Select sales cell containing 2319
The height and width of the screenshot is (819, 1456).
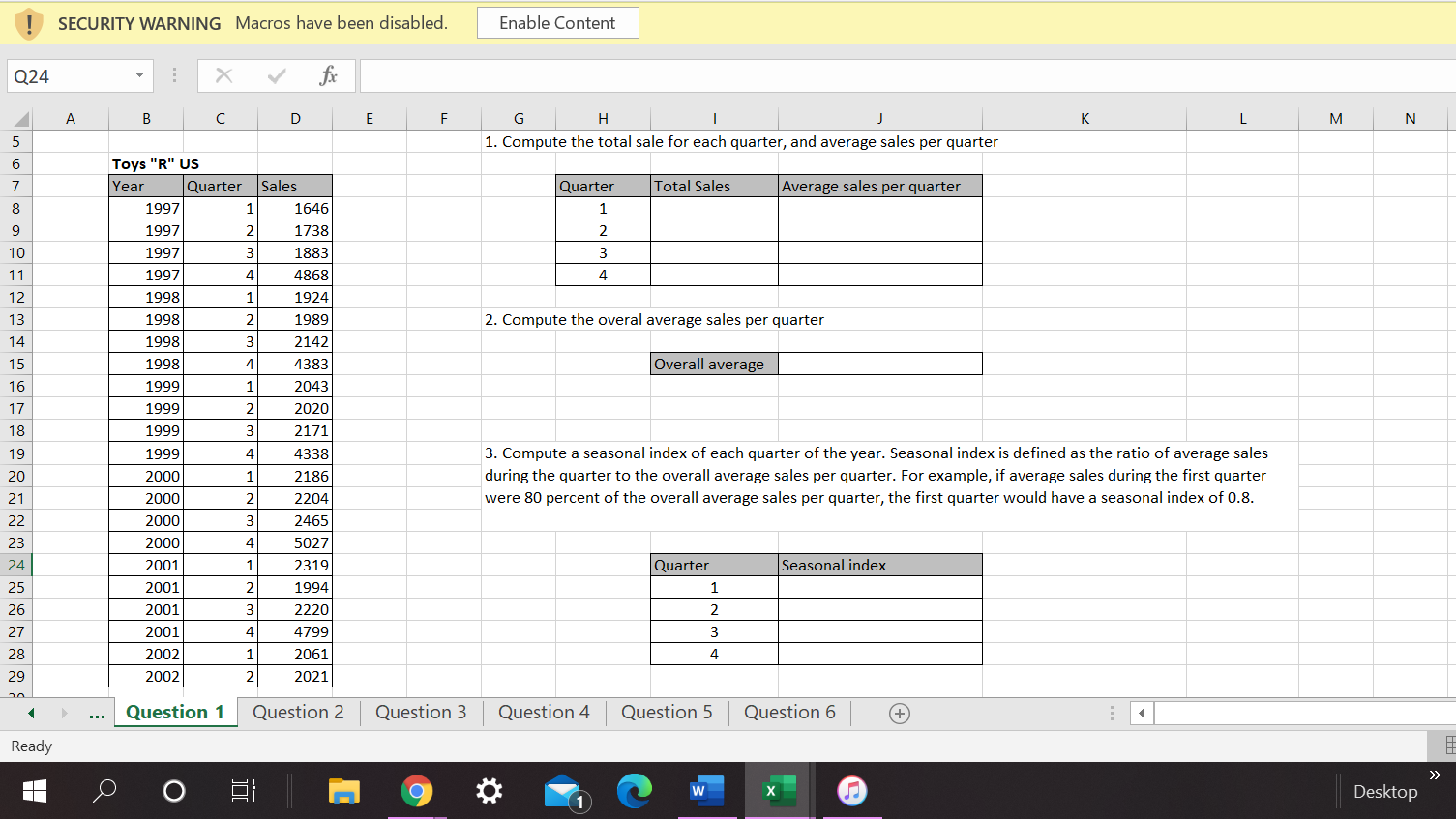pyautogui.click(x=295, y=565)
